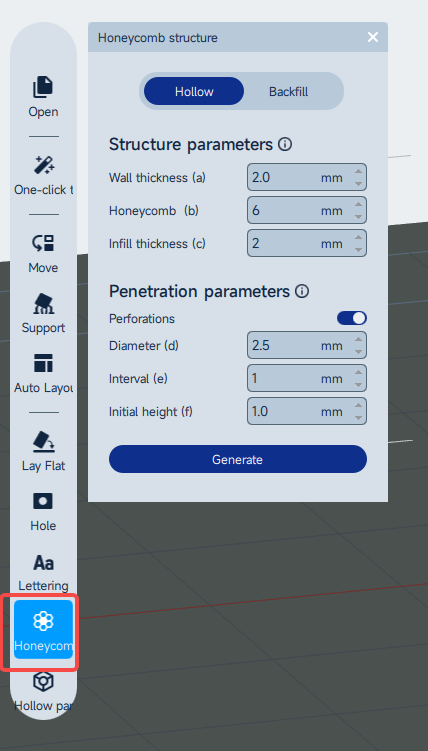
Task: Choose the Lay Flat tool
Action: click(43, 451)
